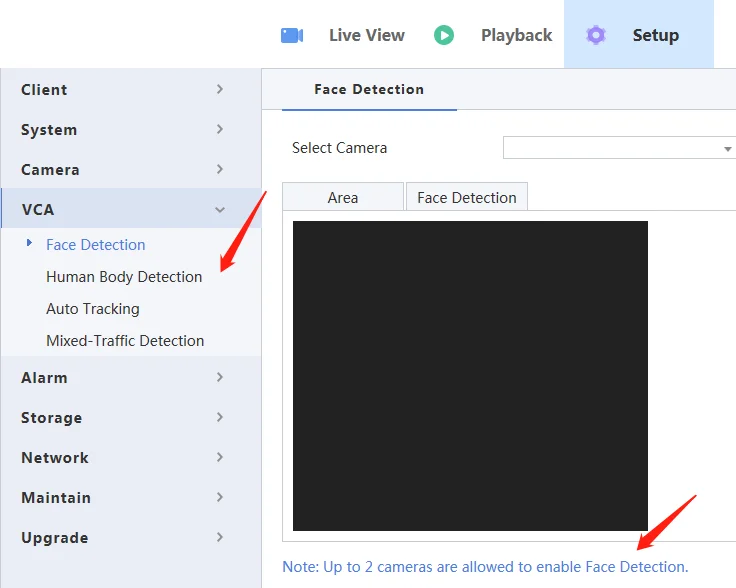Expand the Camera section chevron
This screenshot has height=588, width=736.
[x=220, y=169]
